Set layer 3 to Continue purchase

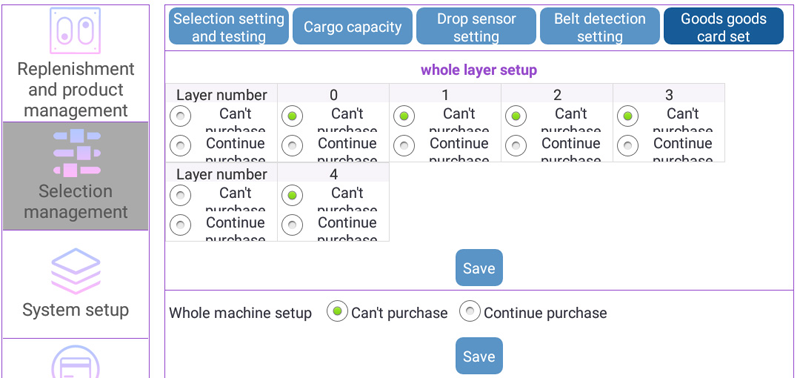coord(628,146)
